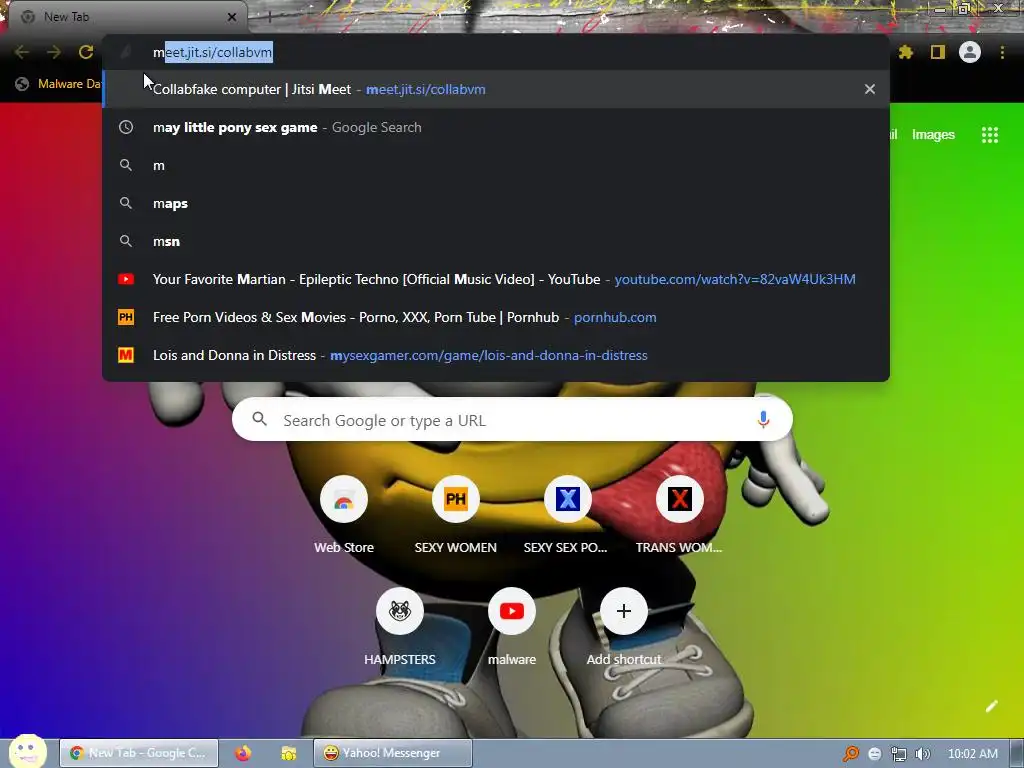
Task: Open the file explorer taskbar icon
Action: [289, 753]
